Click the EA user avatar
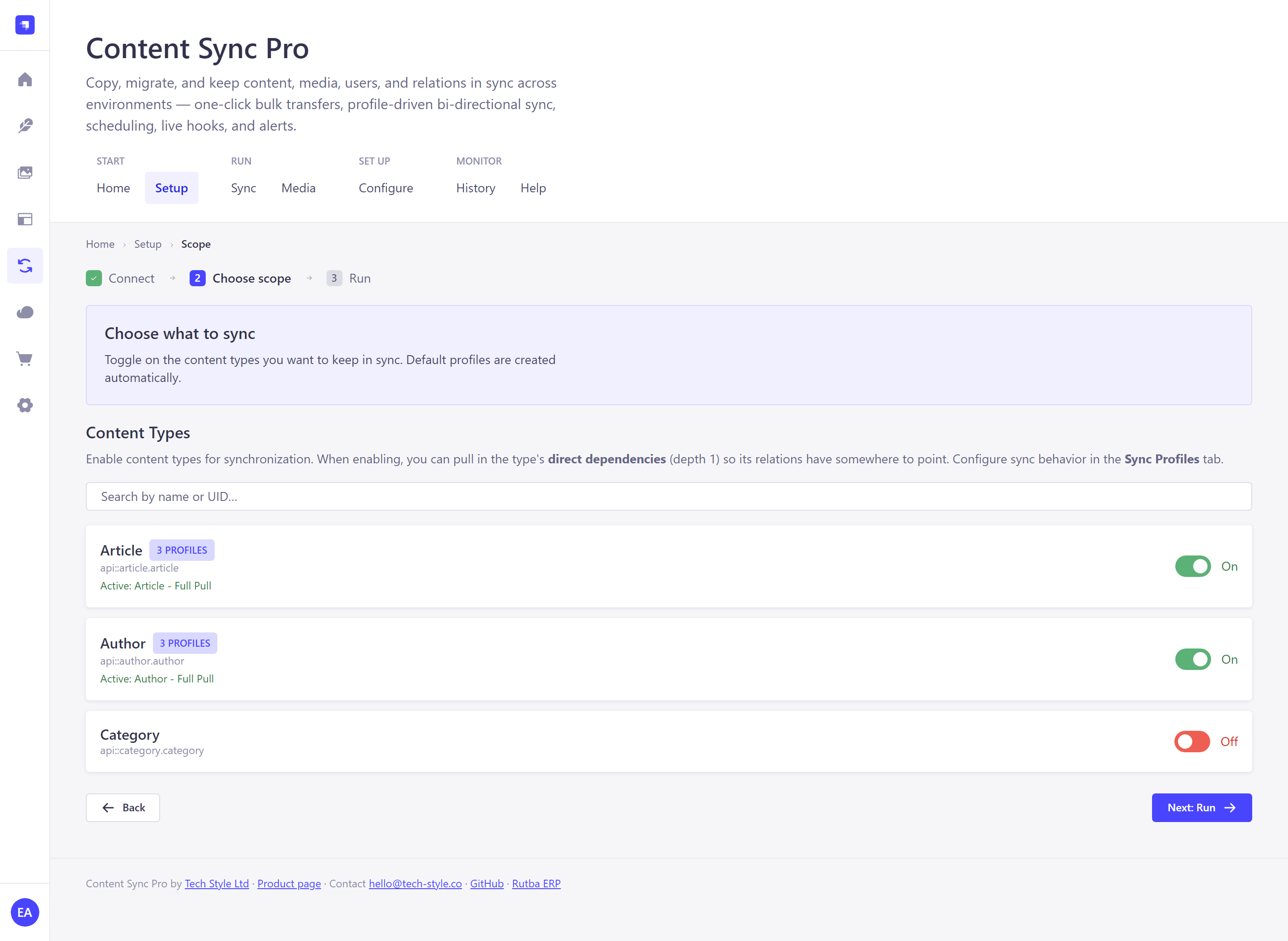This screenshot has width=1288, height=941. point(25,912)
